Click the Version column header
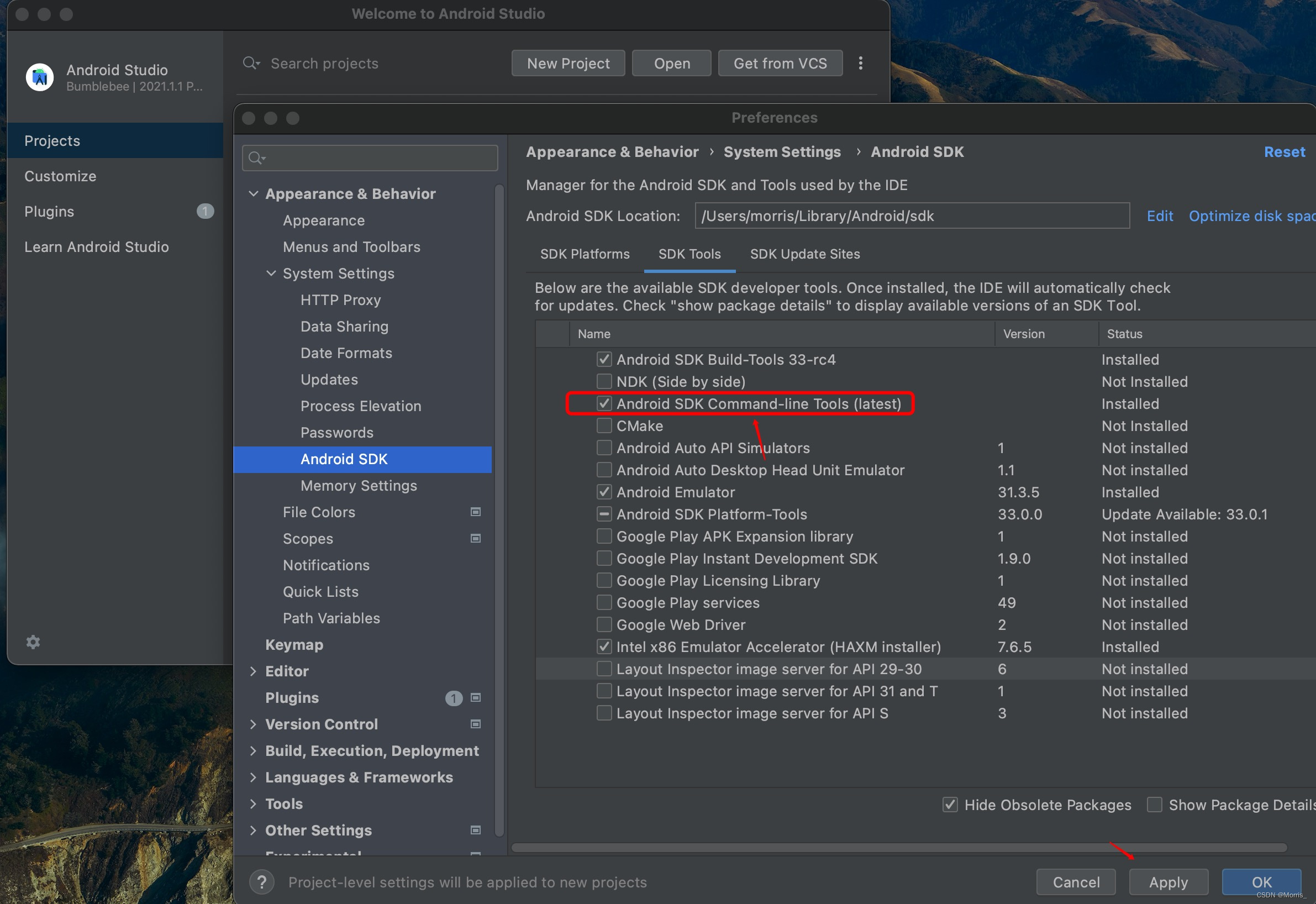This screenshot has height=904, width=1316. click(x=1046, y=334)
